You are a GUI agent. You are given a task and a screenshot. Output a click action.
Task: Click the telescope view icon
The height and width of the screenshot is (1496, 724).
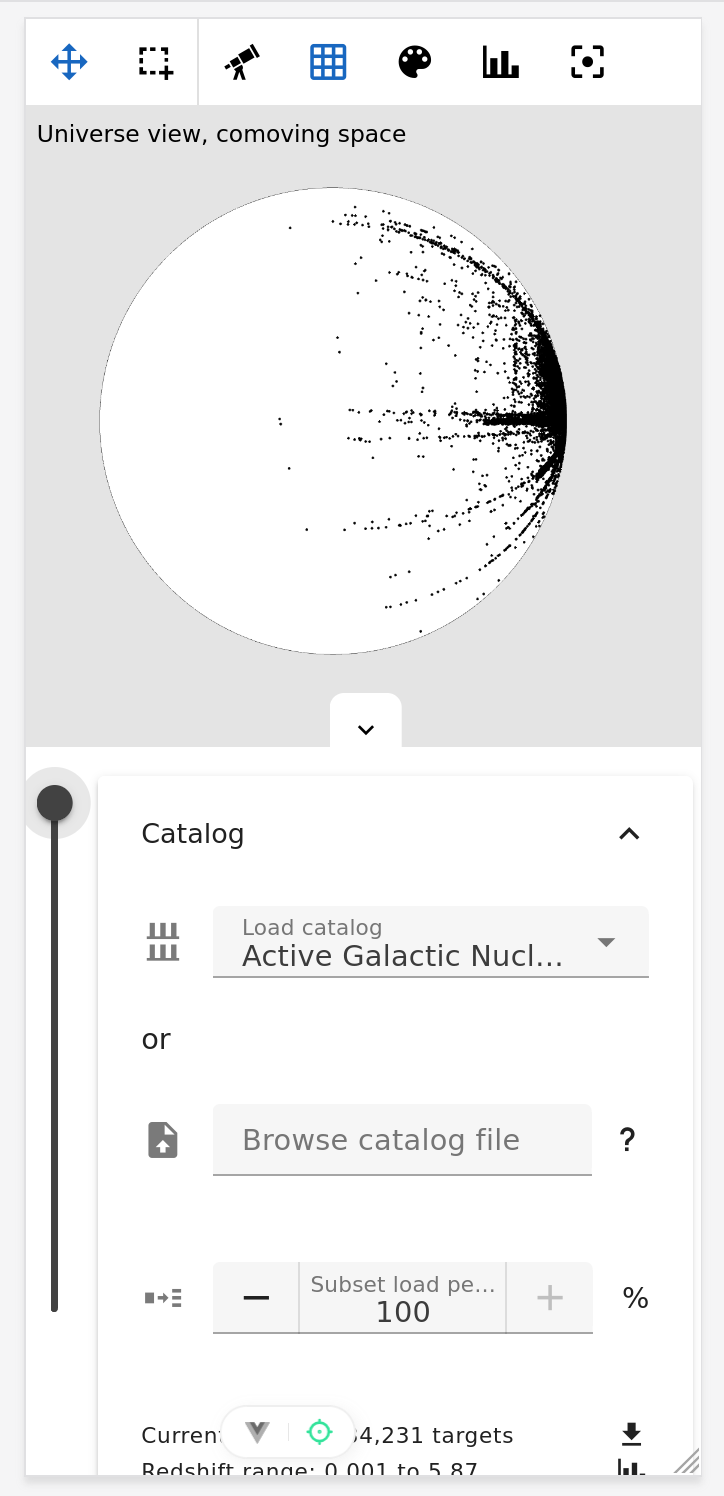click(x=242, y=62)
